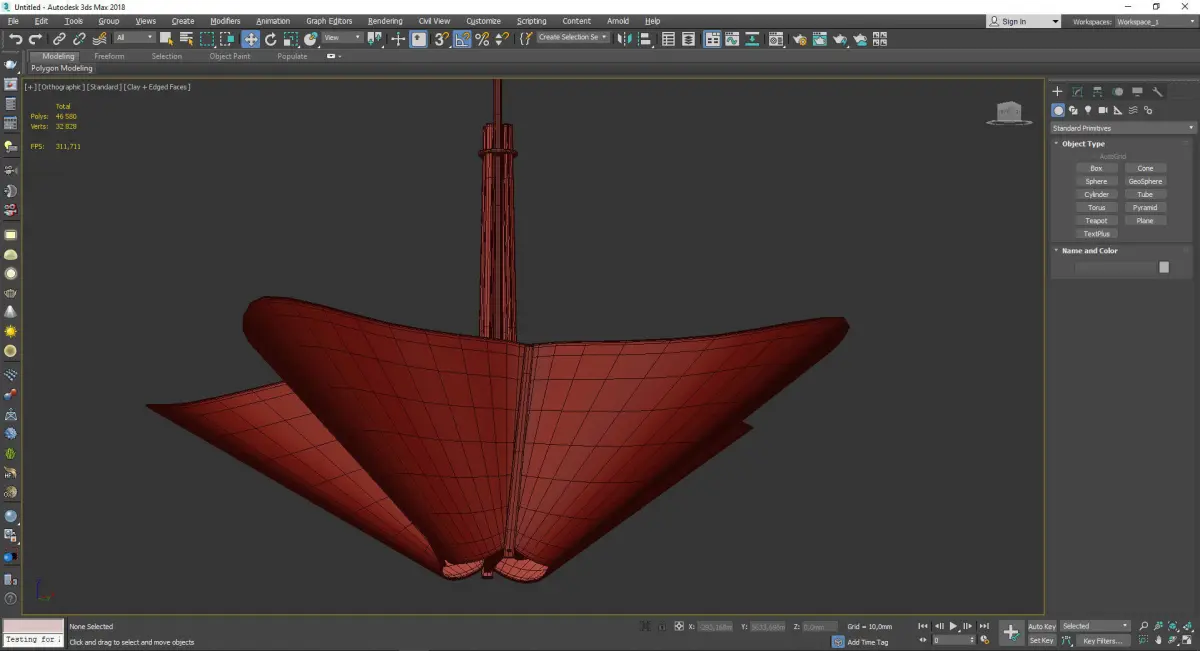Toggle the Percent Snap button
Image resolution: width=1200 pixels, height=651 pixels.
point(482,39)
